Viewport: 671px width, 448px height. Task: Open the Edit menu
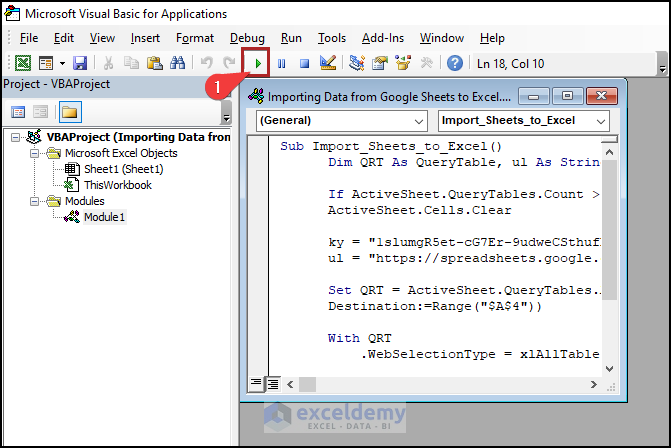point(64,38)
